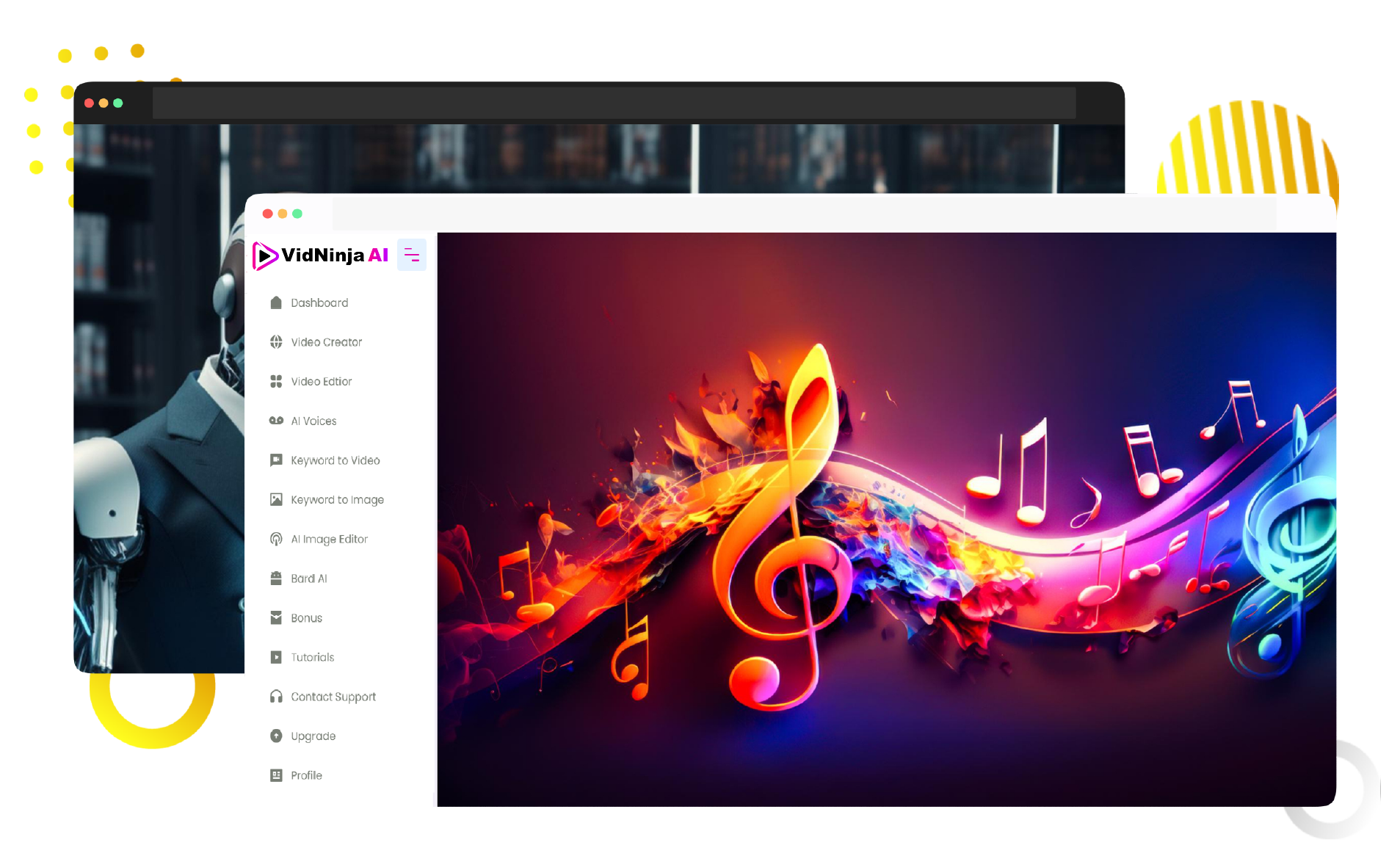Click the Contact Support headset icon
Viewport: 1400px width, 845px height.
(276, 697)
